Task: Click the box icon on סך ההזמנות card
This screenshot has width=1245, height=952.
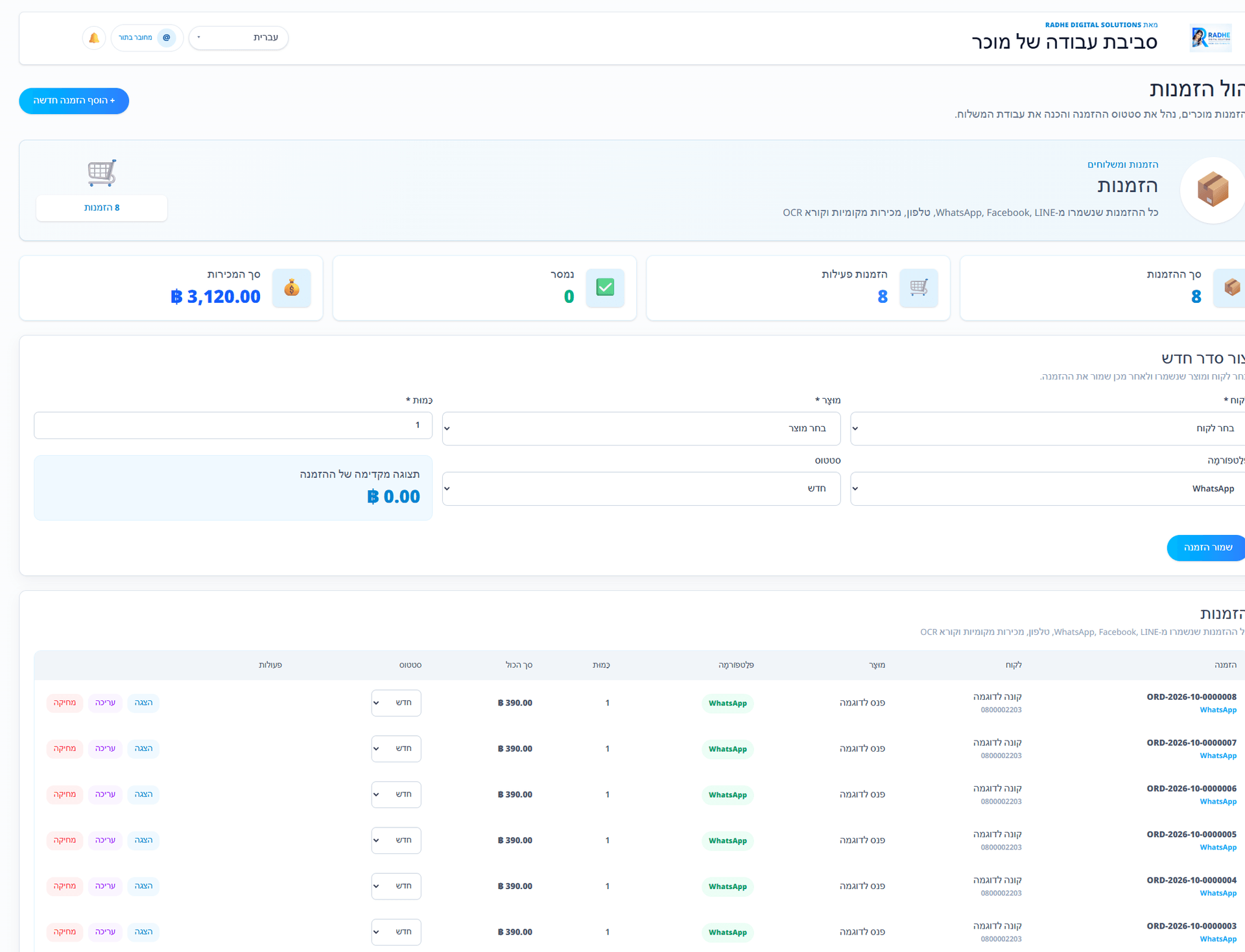Action: pos(1229,288)
